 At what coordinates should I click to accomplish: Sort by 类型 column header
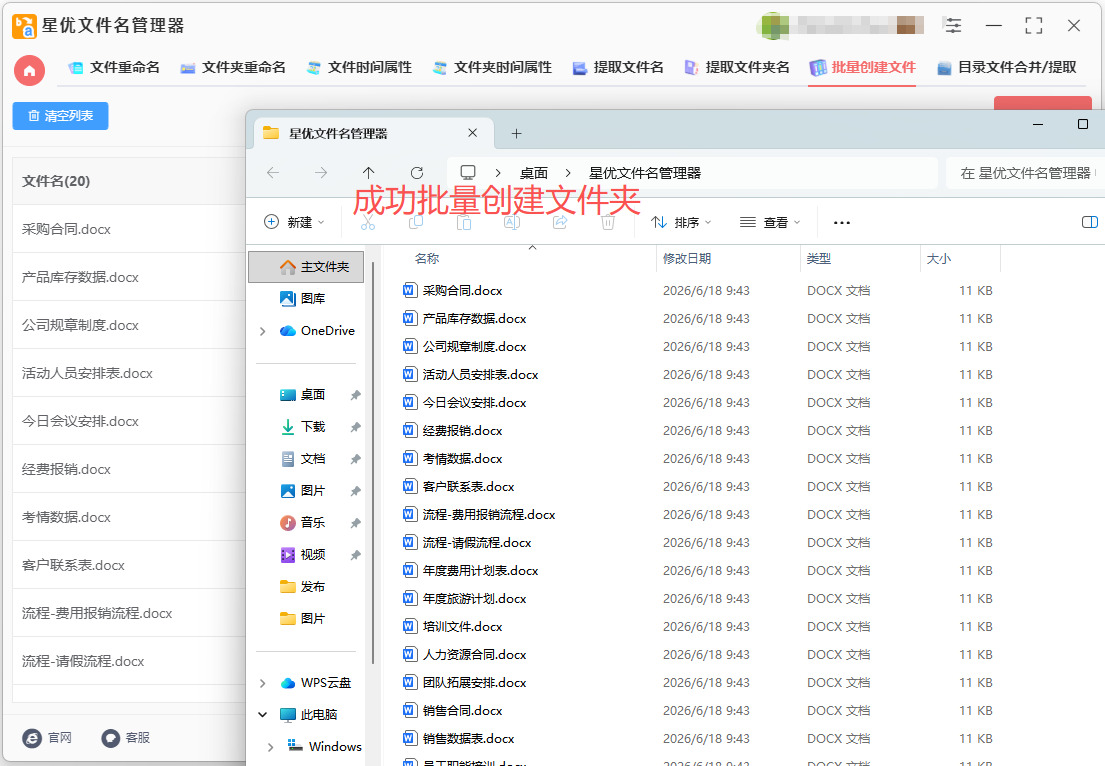tap(819, 259)
